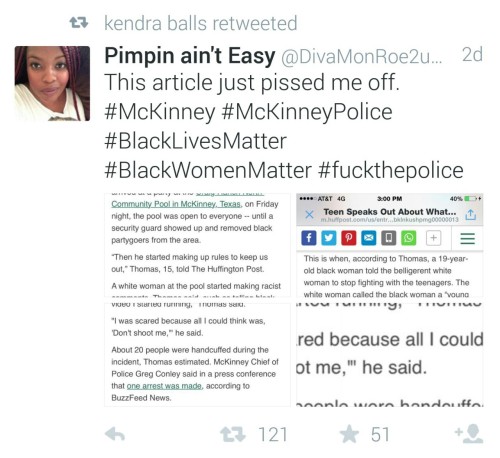The width and height of the screenshot is (500, 458).
Task: Click the retweet count 121
Action: 273,435
